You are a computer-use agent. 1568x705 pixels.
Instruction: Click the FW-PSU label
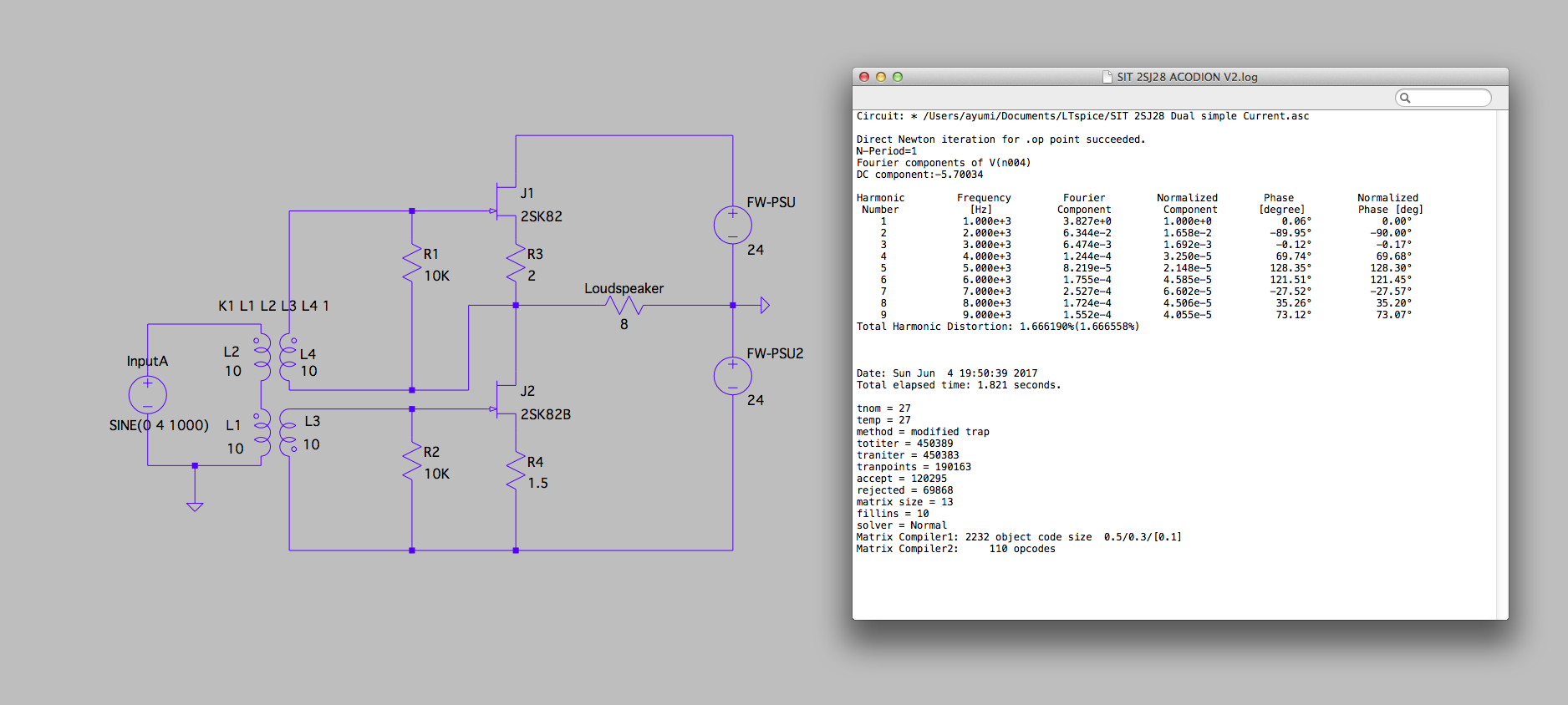click(771, 202)
